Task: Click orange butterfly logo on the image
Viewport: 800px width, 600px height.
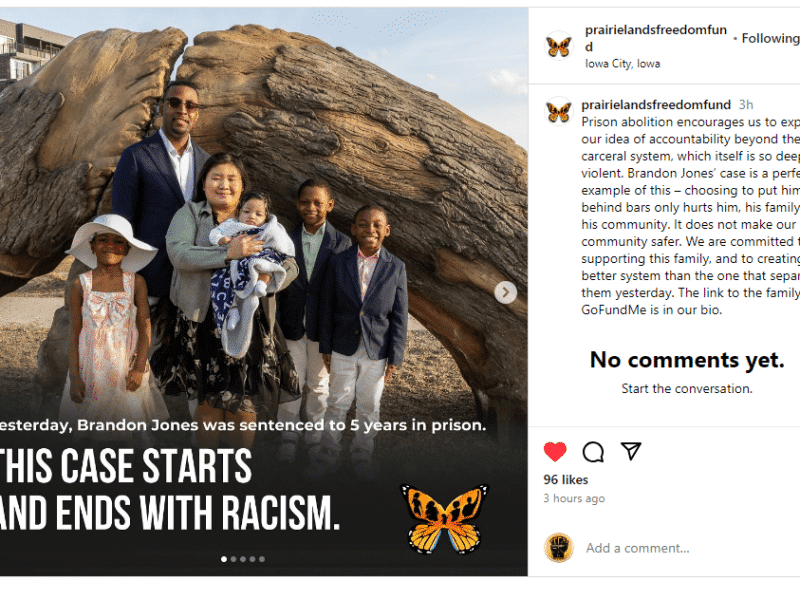Action: point(444,518)
